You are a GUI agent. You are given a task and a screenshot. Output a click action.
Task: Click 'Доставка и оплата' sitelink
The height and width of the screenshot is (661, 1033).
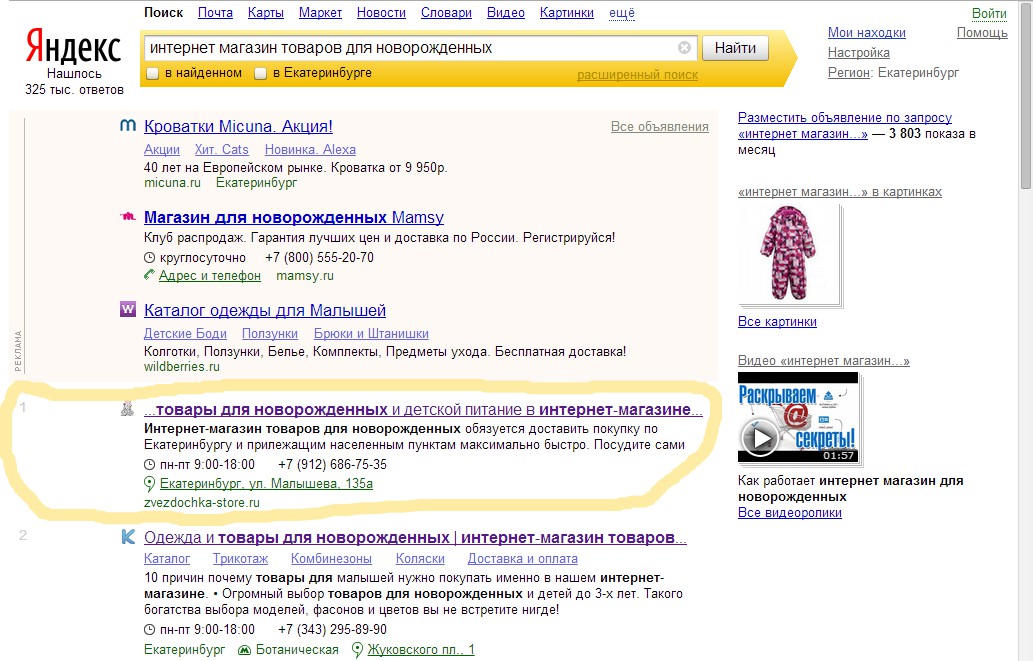pyautogui.click(x=522, y=558)
